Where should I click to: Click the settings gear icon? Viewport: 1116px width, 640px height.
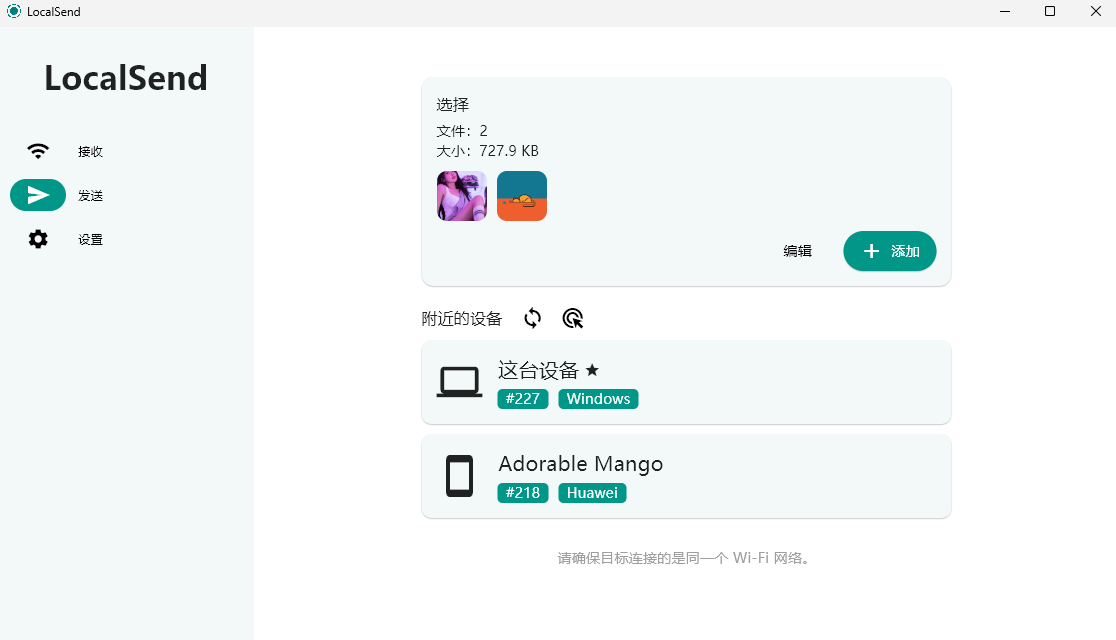(x=38, y=239)
